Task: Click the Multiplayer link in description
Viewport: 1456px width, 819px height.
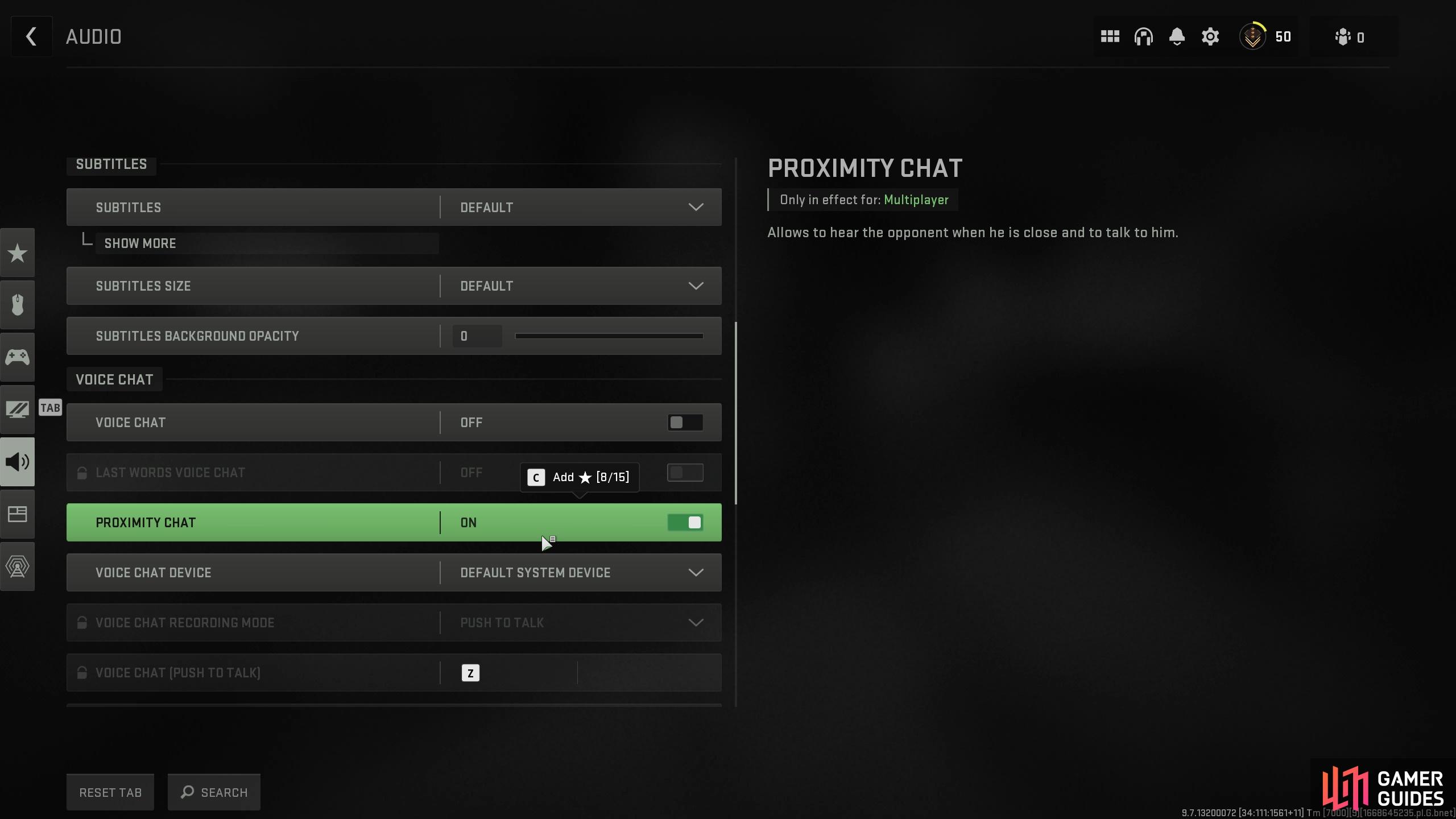Action: [x=916, y=200]
